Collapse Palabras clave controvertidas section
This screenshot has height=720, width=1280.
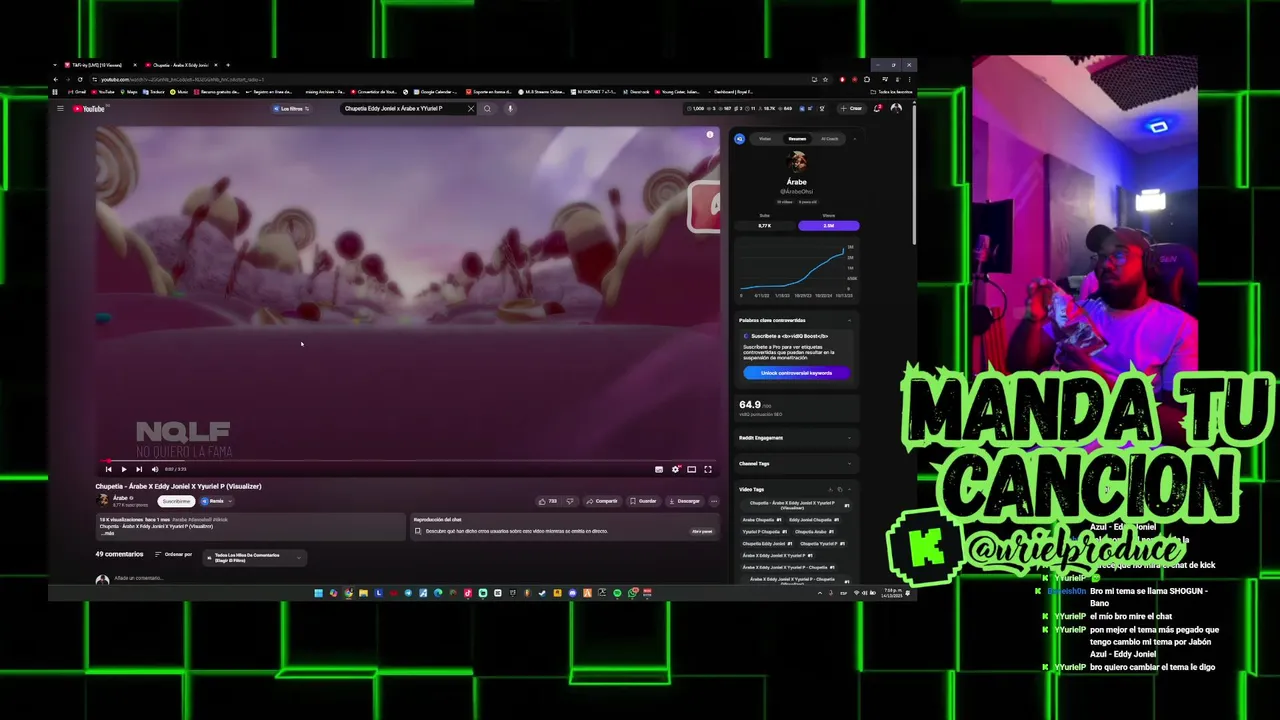(x=849, y=320)
